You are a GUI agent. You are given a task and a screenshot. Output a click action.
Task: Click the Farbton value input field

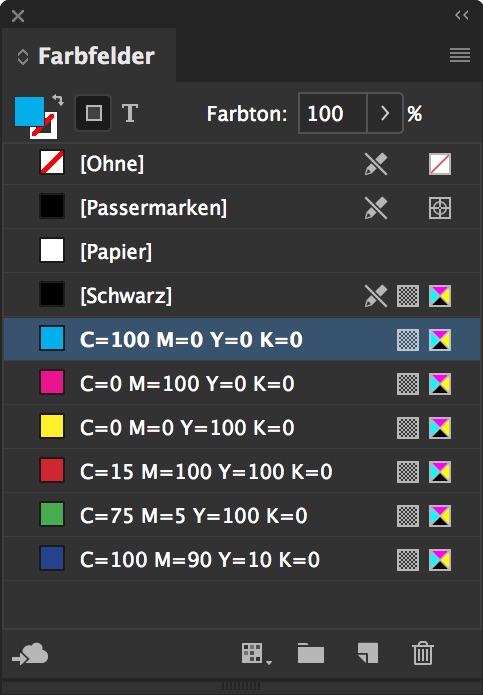coord(333,113)
